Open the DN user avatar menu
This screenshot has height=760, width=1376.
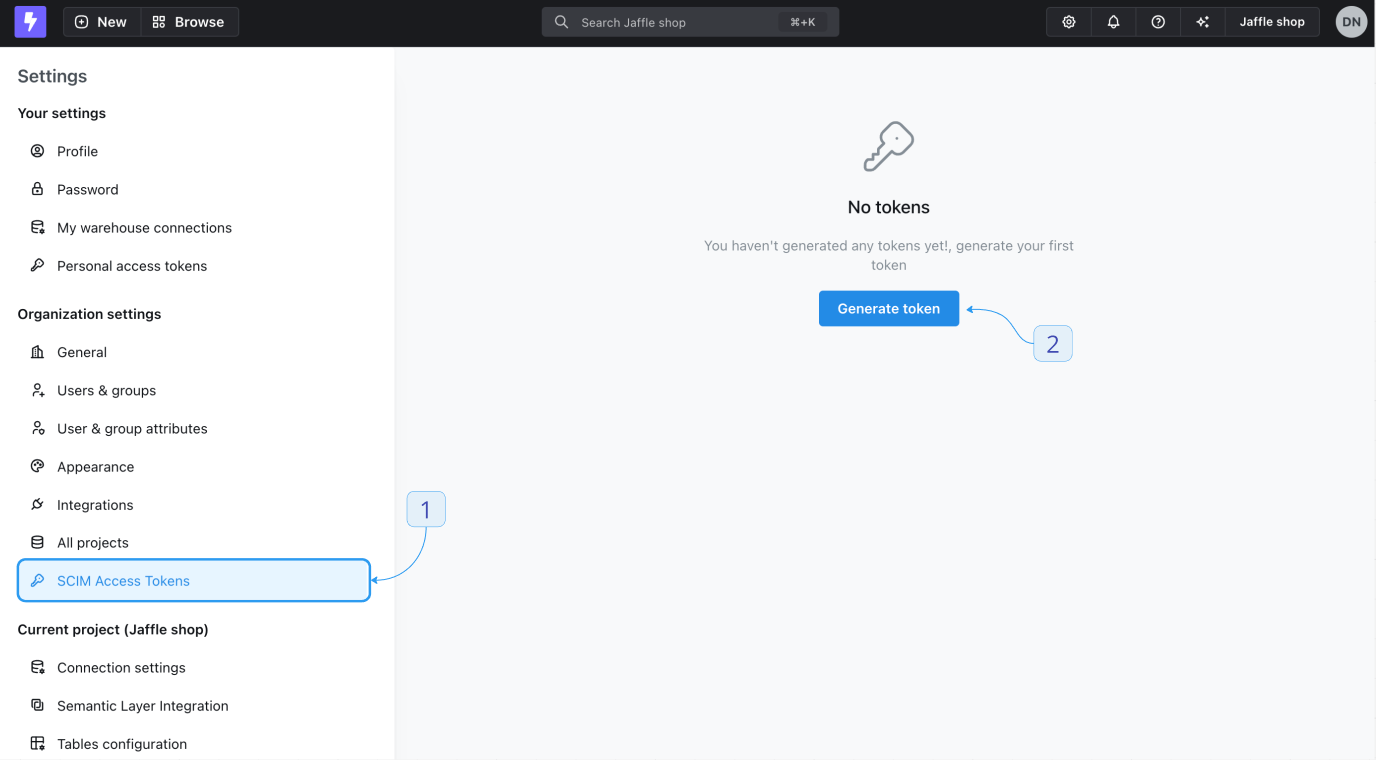point(1351,22)
